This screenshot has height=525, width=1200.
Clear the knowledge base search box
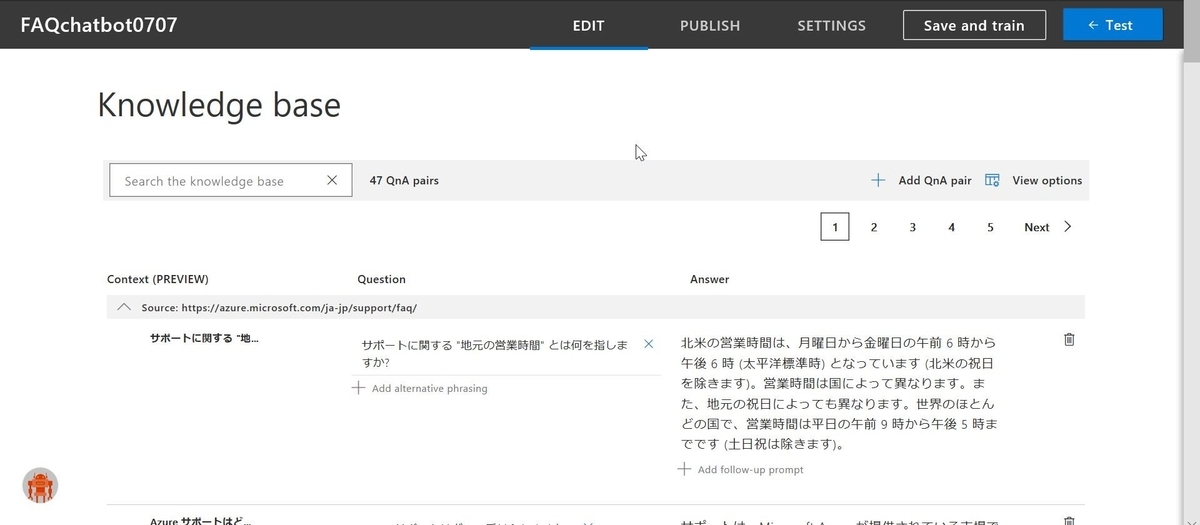point(333,180)
